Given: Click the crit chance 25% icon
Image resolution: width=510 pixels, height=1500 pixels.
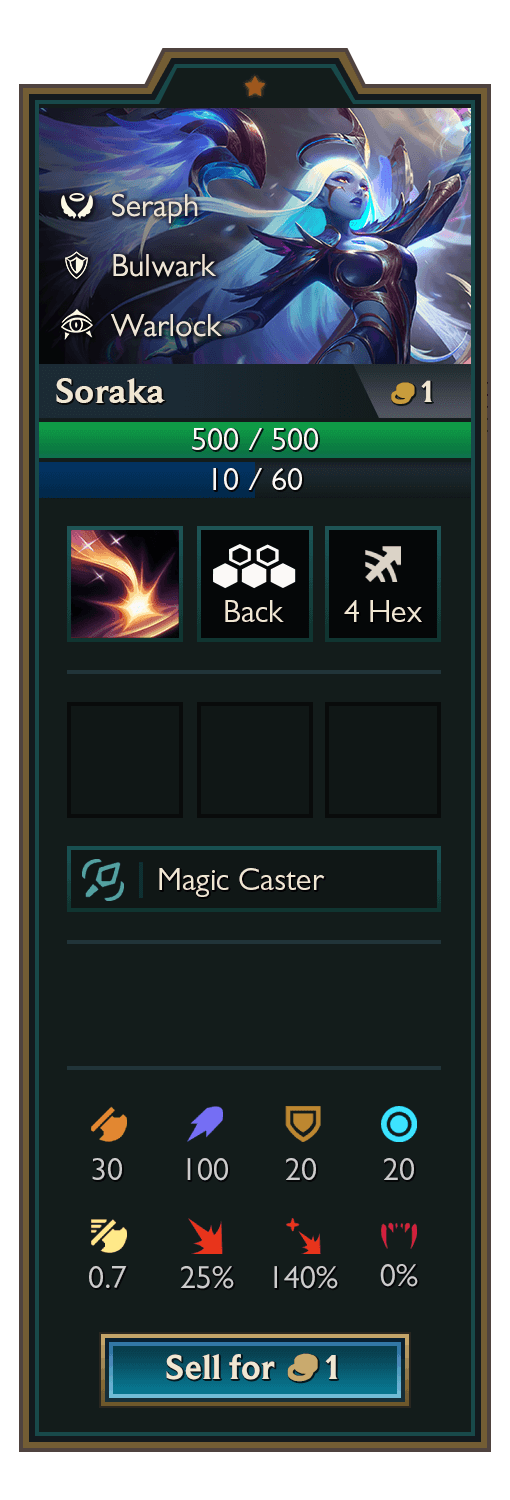Looking at the screenshot, I should (x=206, y=1236).
